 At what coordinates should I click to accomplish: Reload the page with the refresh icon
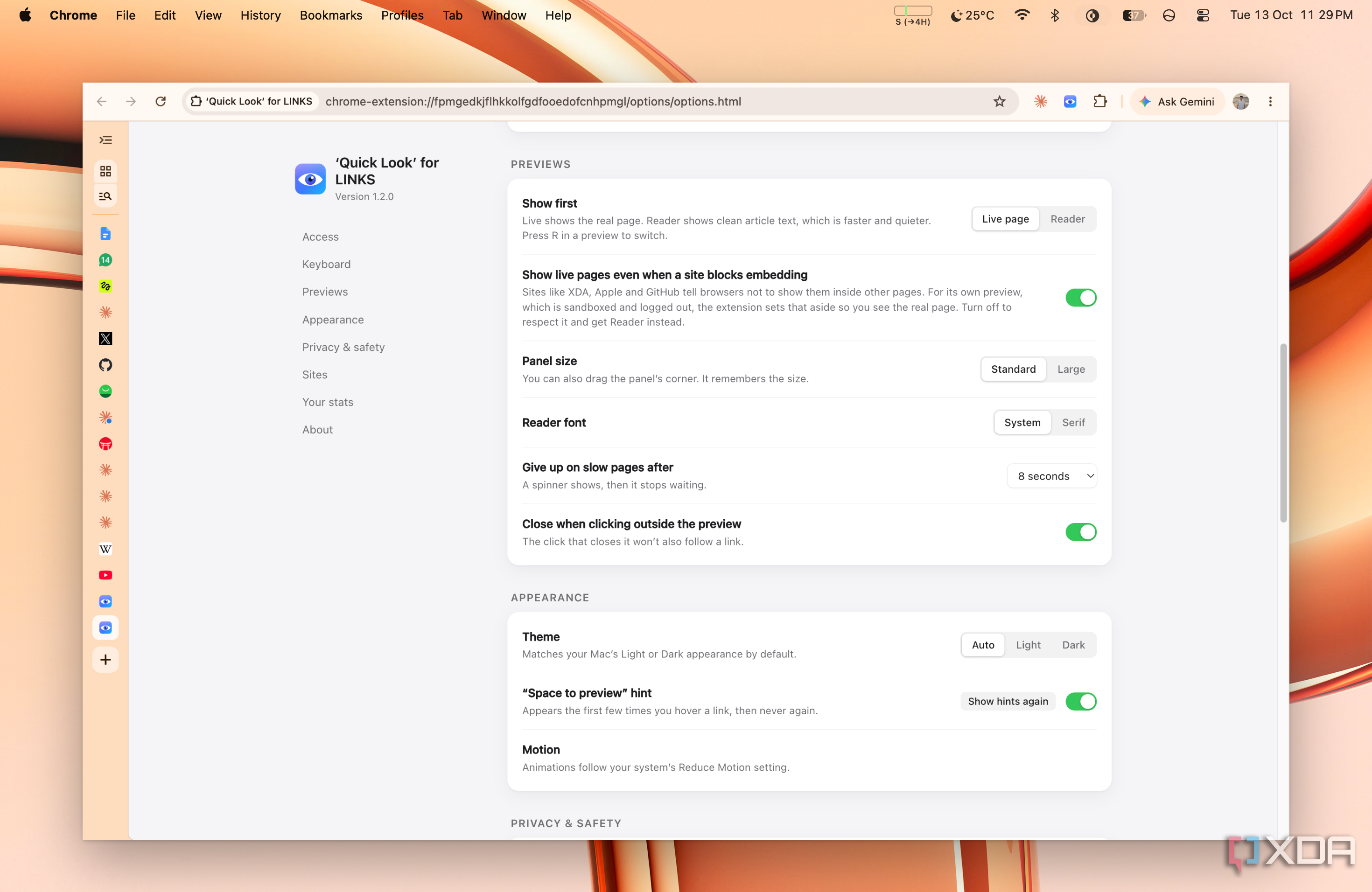click(x=161, y=101)
